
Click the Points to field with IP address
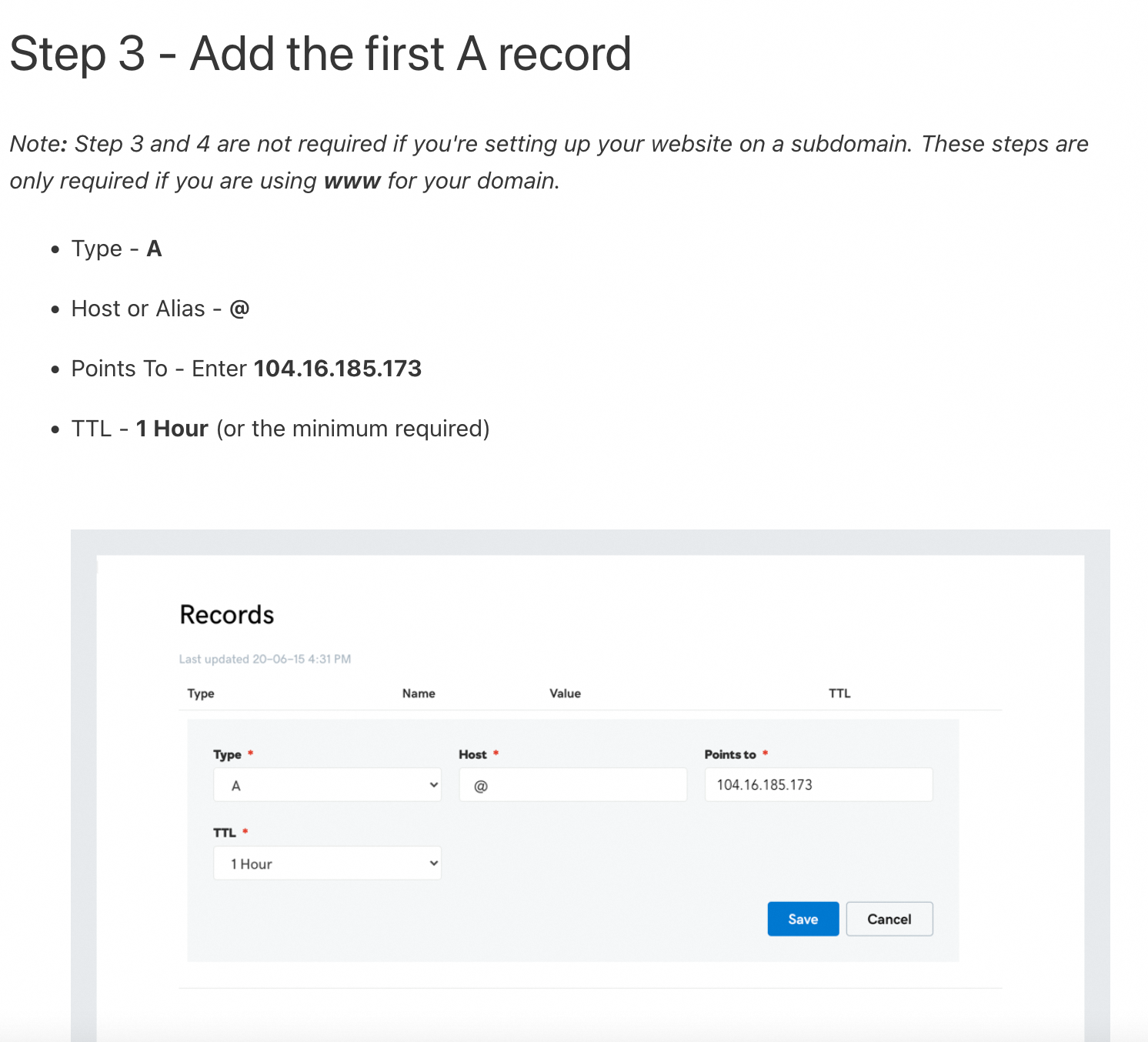pos(819,785)
